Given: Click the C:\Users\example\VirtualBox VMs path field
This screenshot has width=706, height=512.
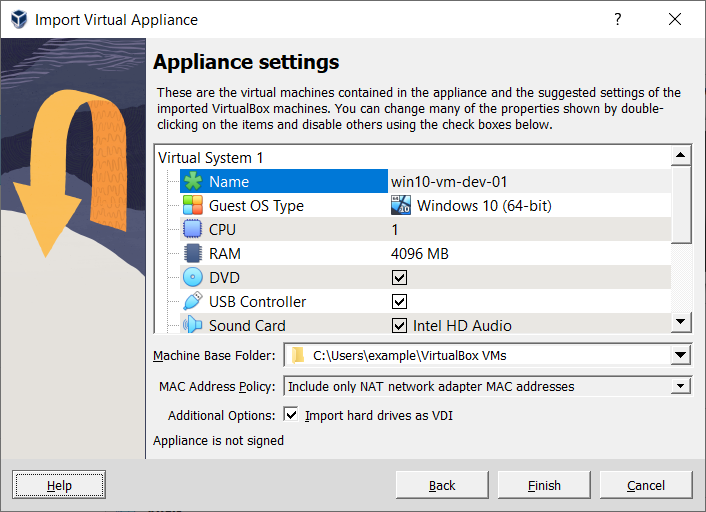Looking at the screenshot, I should (477, 355).
